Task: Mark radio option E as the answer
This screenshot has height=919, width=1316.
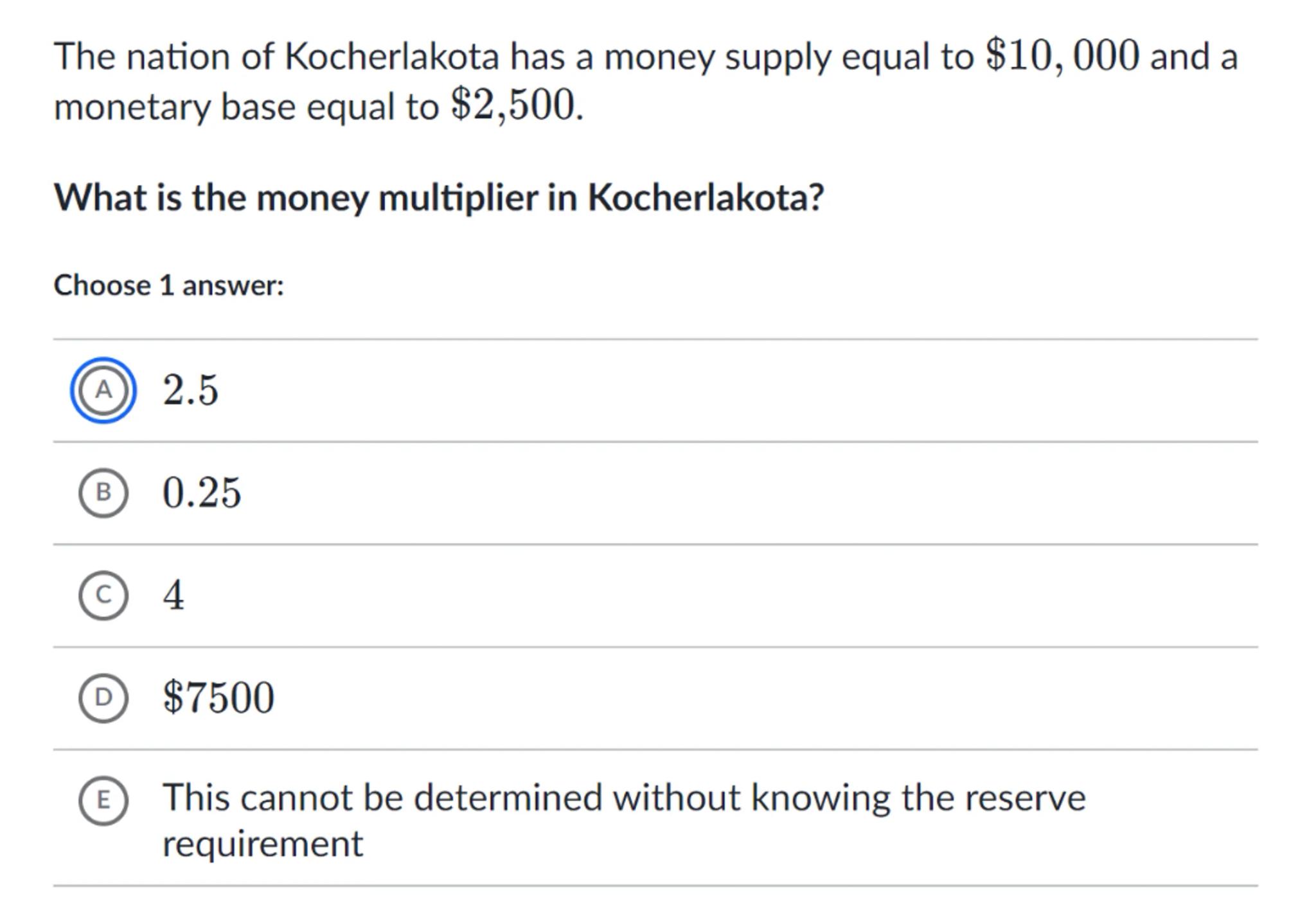Action: pos(103,800)
